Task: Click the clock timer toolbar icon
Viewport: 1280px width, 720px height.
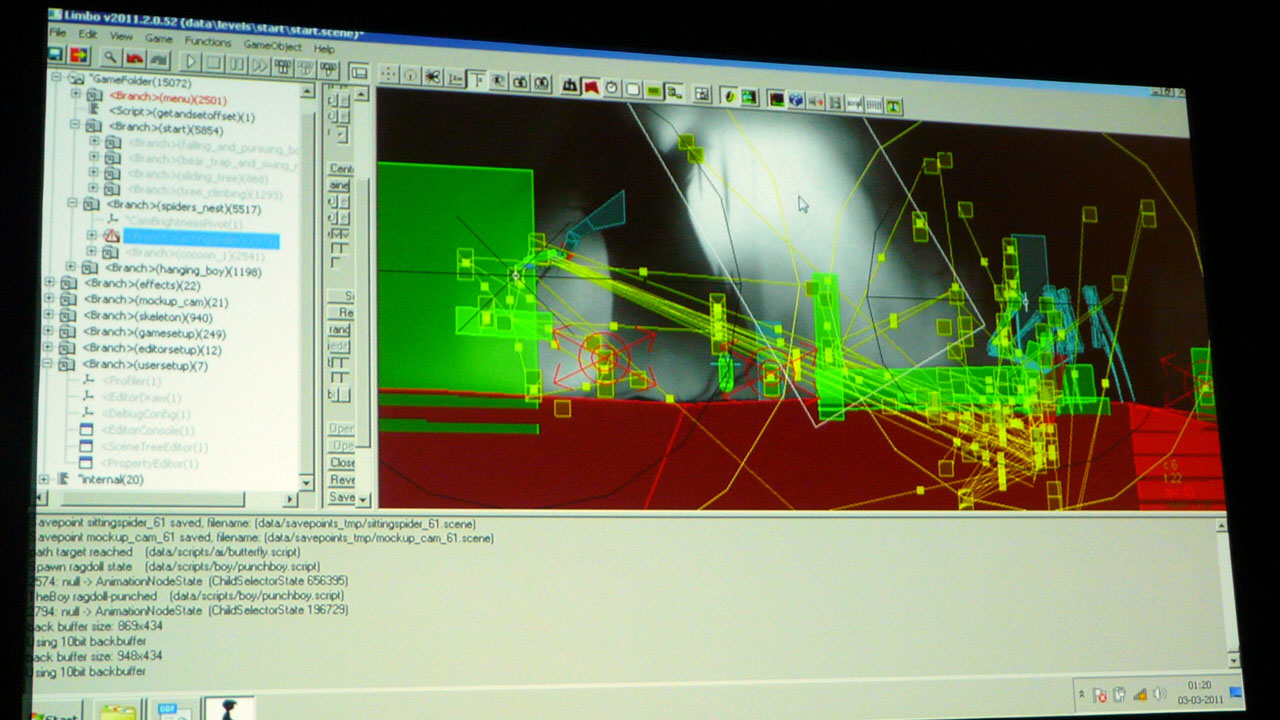Action: click(x=612, y=88)
